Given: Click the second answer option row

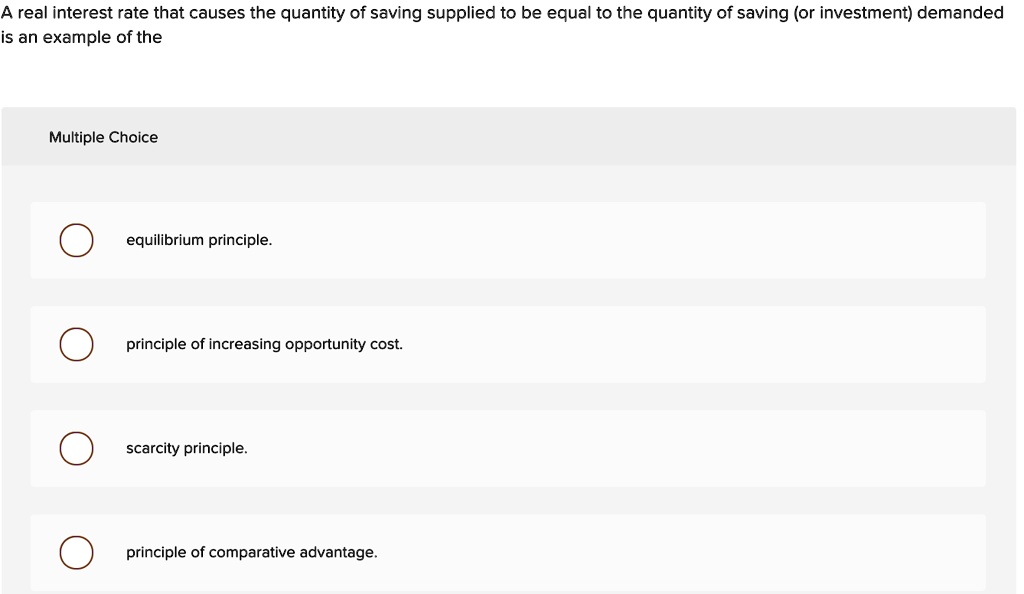Looking at the screenshot, I should tap(508, 344).
